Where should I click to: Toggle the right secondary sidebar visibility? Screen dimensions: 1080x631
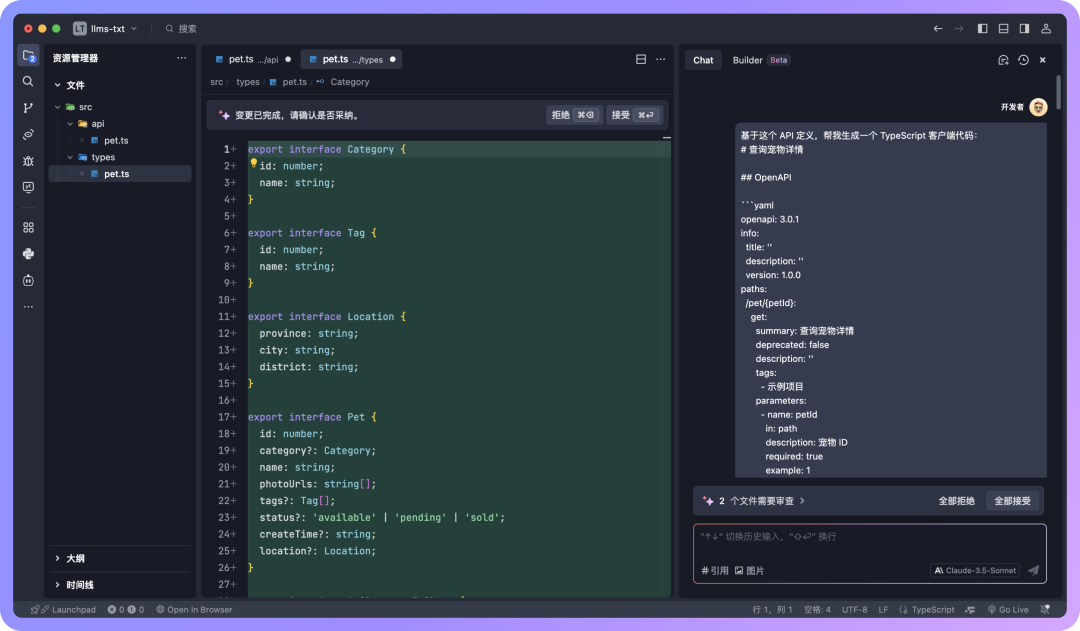tap(1024, 29)
